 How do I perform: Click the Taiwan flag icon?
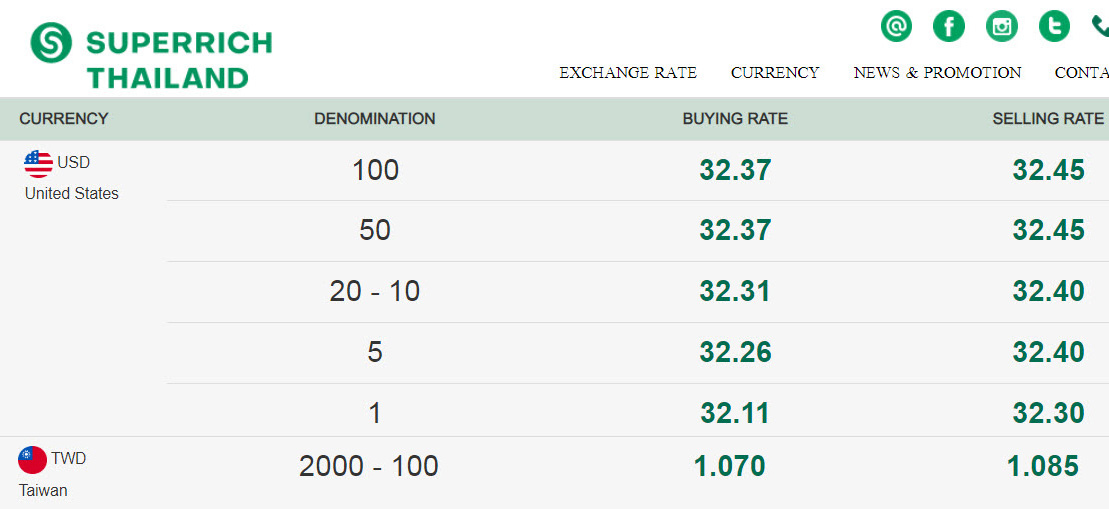pos(33,460)
